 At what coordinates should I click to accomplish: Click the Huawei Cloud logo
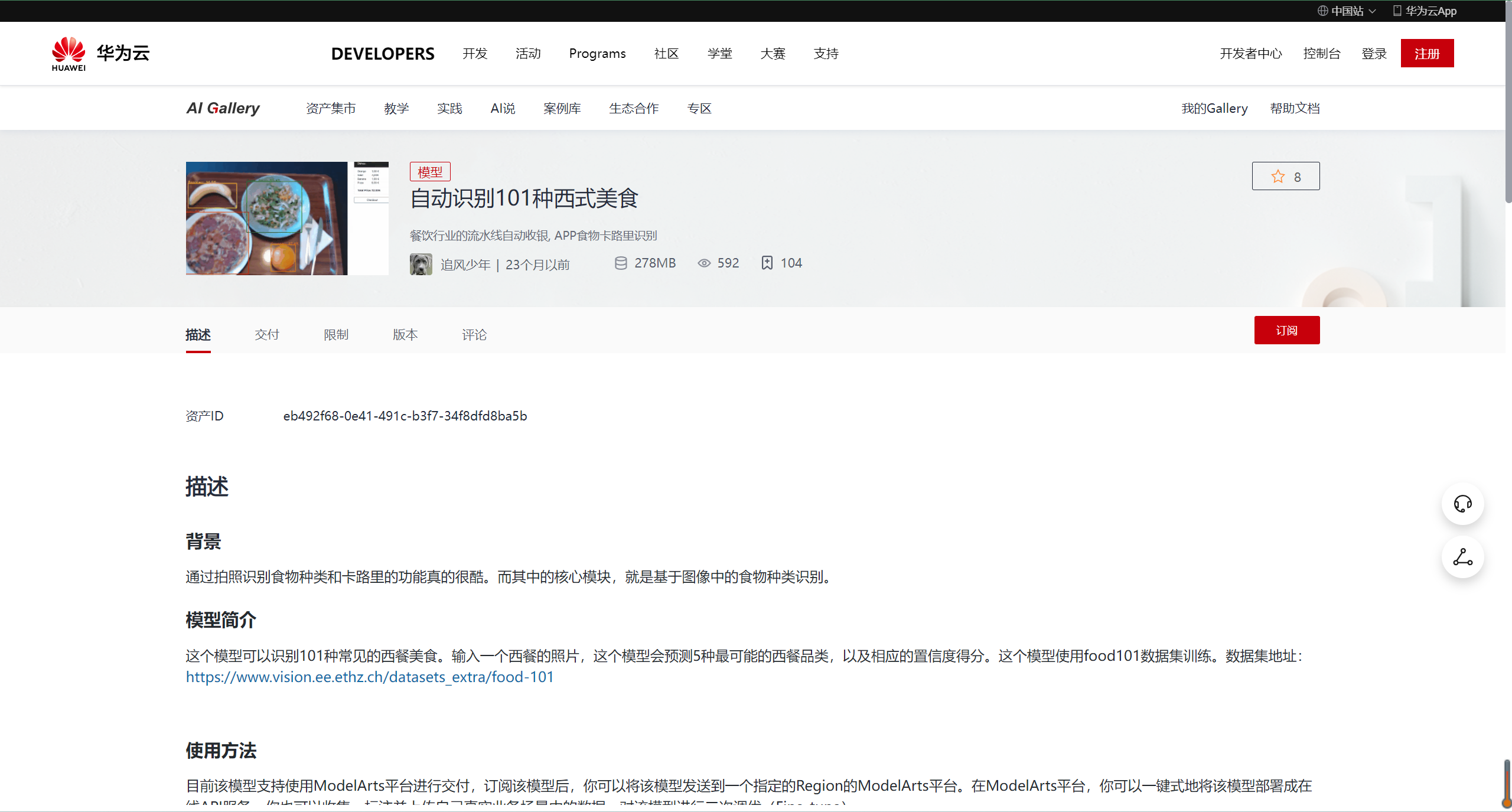(99, 53)
